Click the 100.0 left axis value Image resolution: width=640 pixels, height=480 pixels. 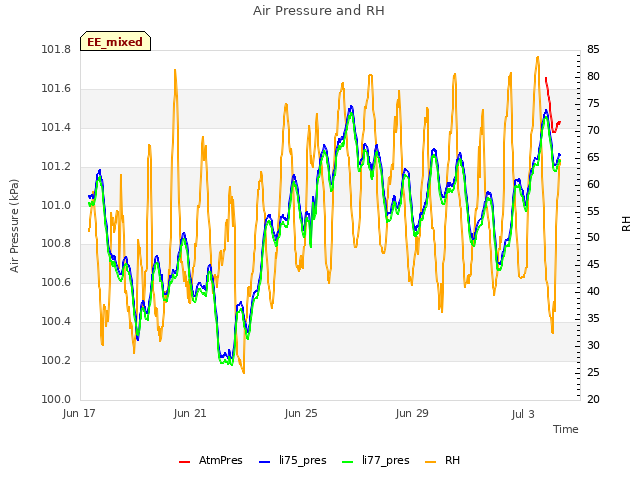tap(56, 399)
